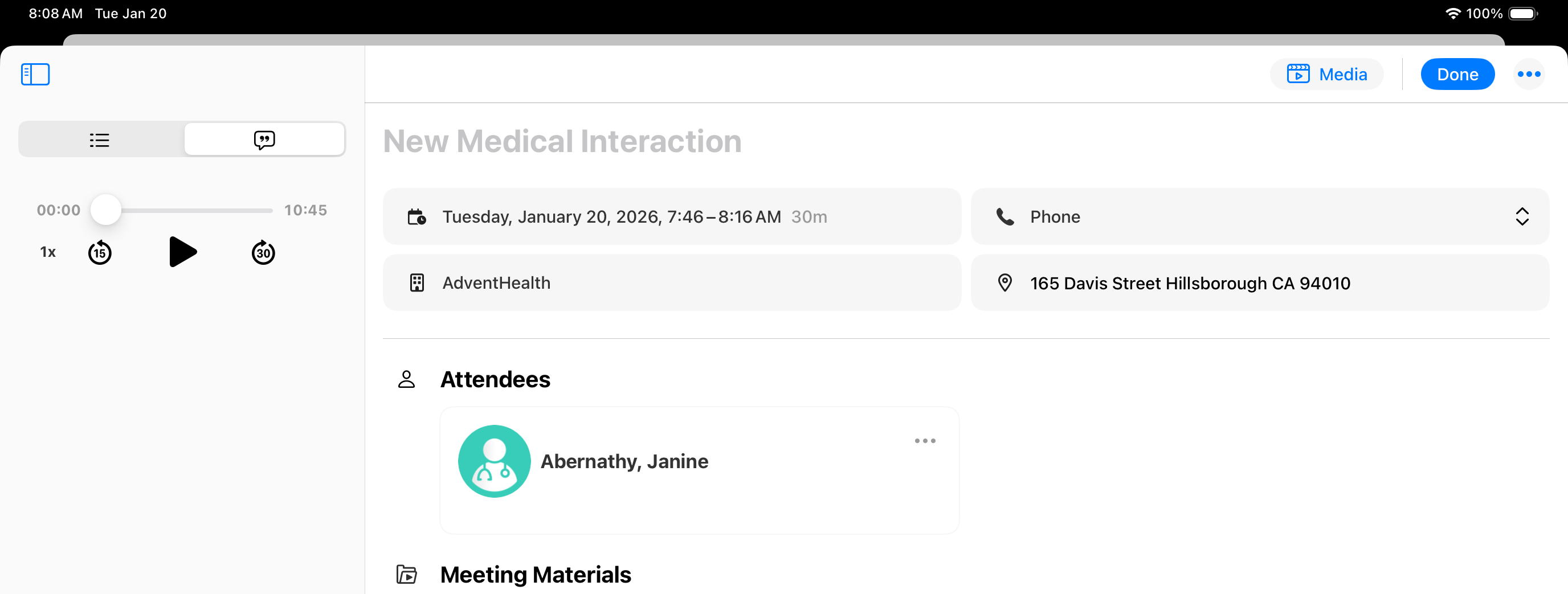The height and width of the screenshot is (594, 1568).
Task: Open the 165 Davis Street address field
Action: point(1259,283)
